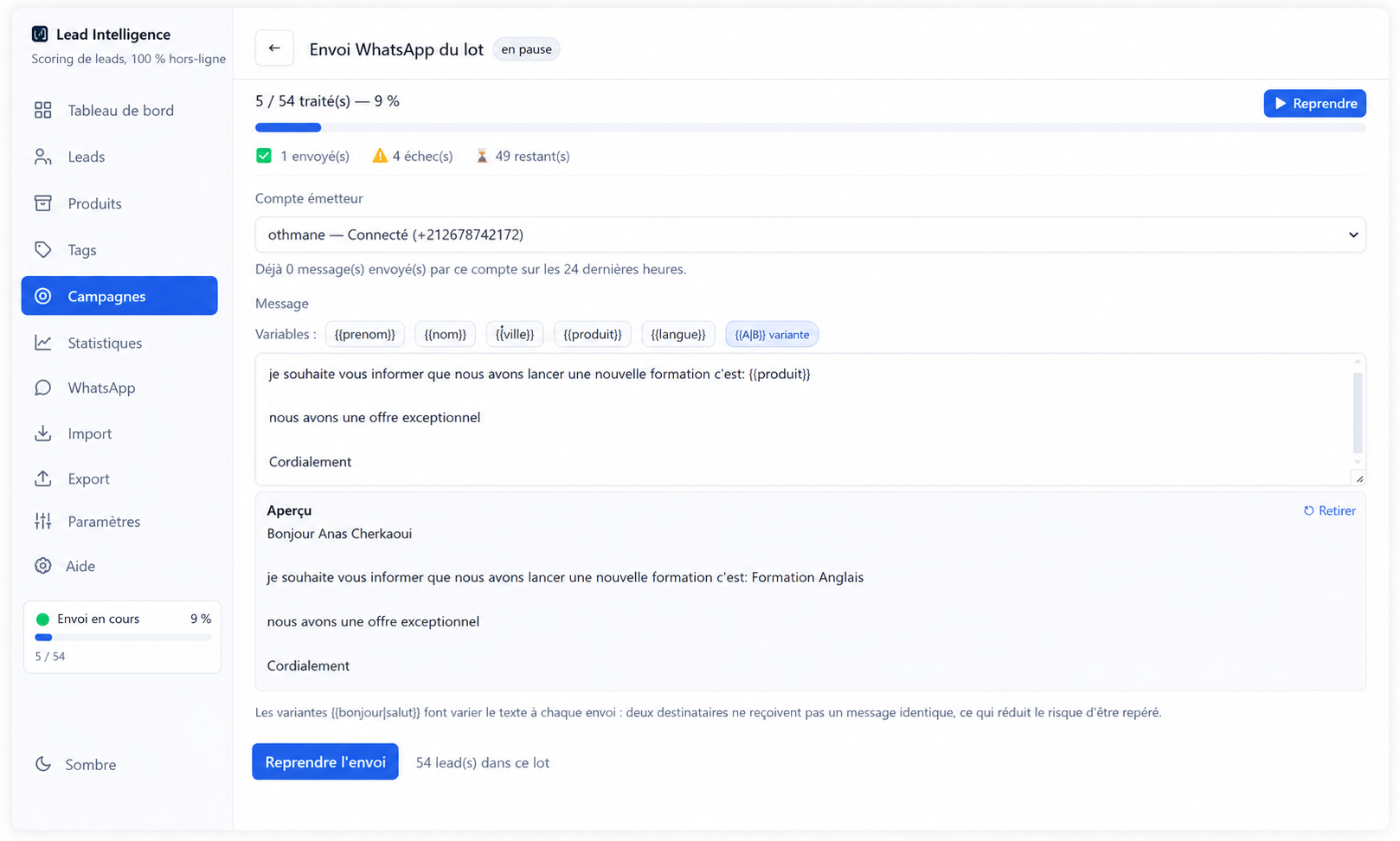Viewport: 1400px width, 841px height.
Task: Click the 'Déjà 0 message(s) envoyé(s)' note
Action: tap(471, 269)
